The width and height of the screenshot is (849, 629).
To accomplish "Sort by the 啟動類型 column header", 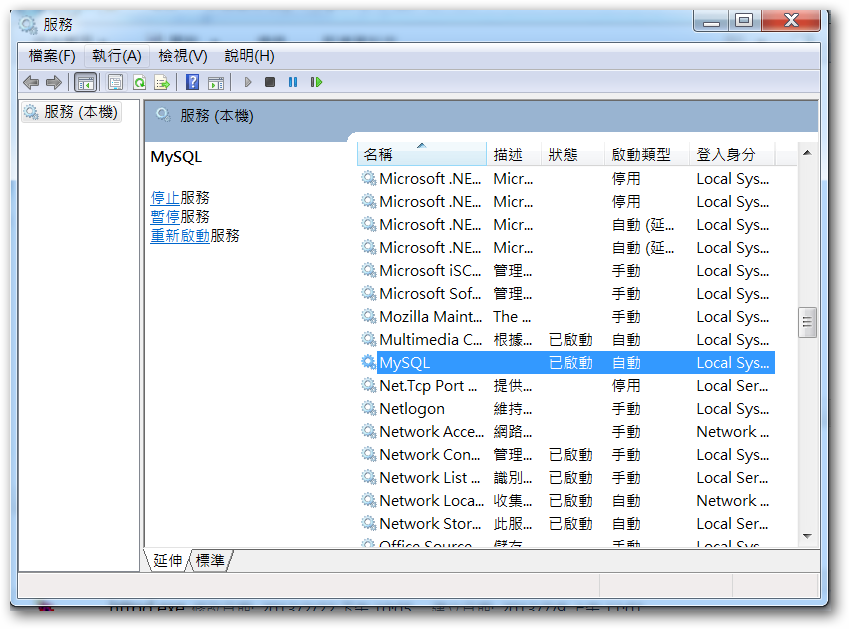I will 640,155.
